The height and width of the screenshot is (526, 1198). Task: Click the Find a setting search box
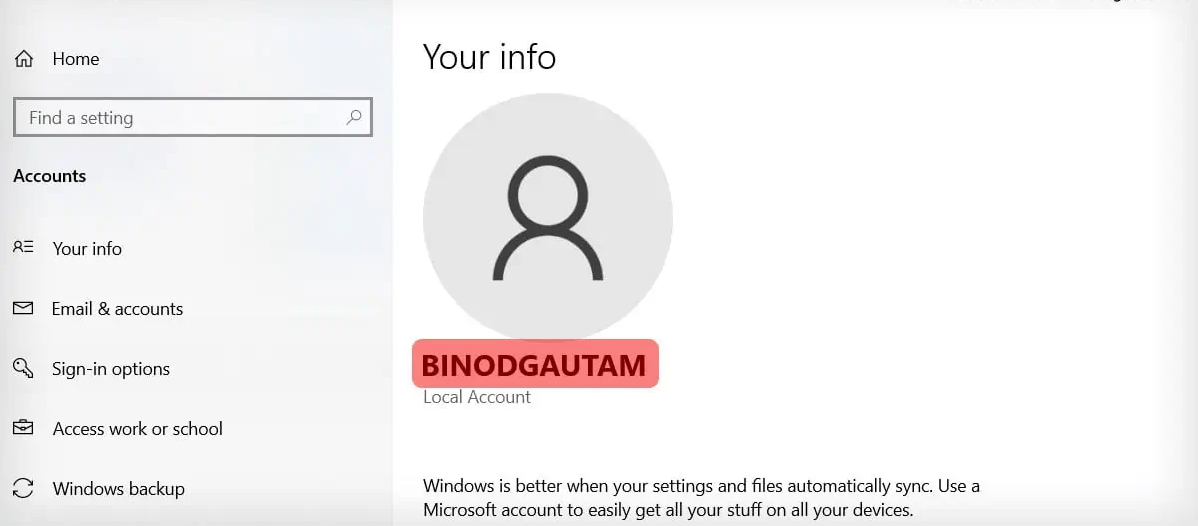coord(193,118)
